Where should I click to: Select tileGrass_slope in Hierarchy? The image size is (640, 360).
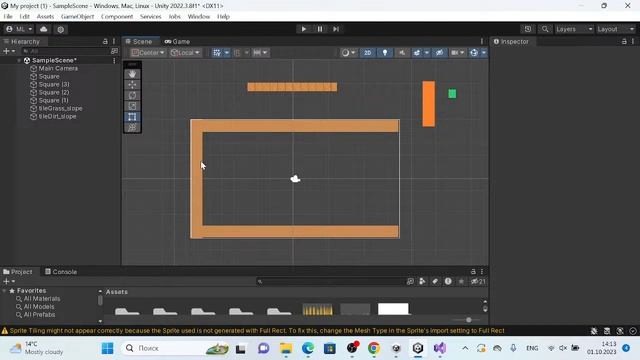click(60, 108)
